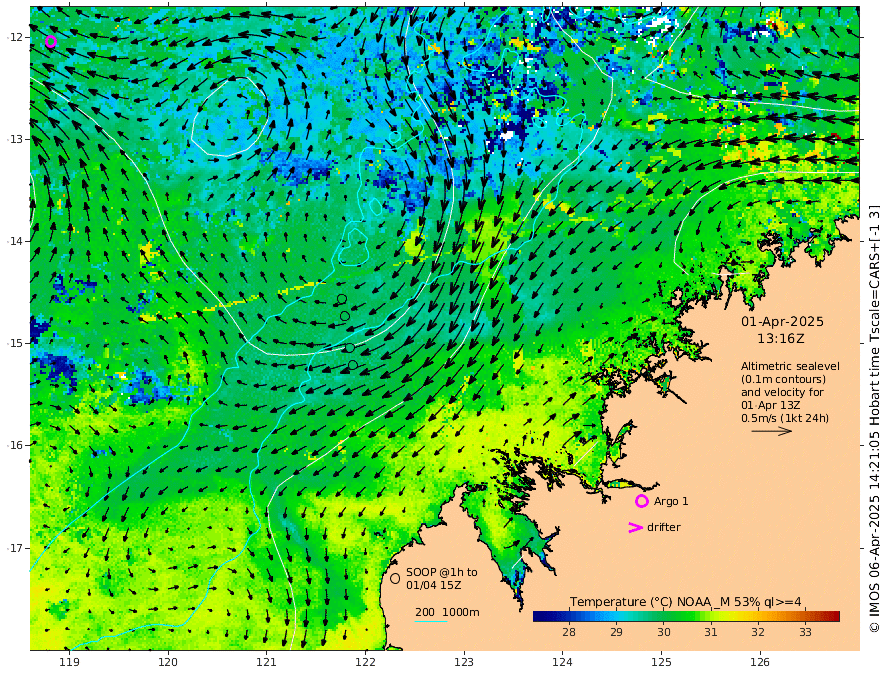880x680 pixels.
Task: Click the longitude axis label "126"
Action: [760, 662]
